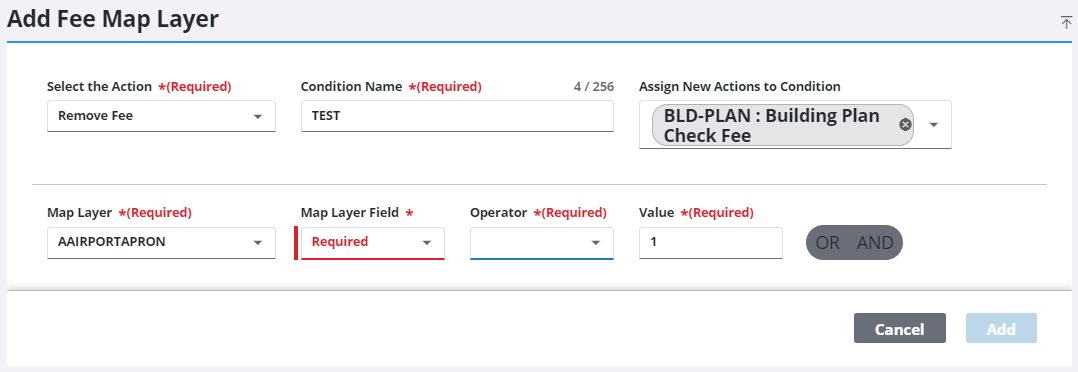1078x372 pixels.
Task: Click the Operator field label
Action: pos(498,212)
